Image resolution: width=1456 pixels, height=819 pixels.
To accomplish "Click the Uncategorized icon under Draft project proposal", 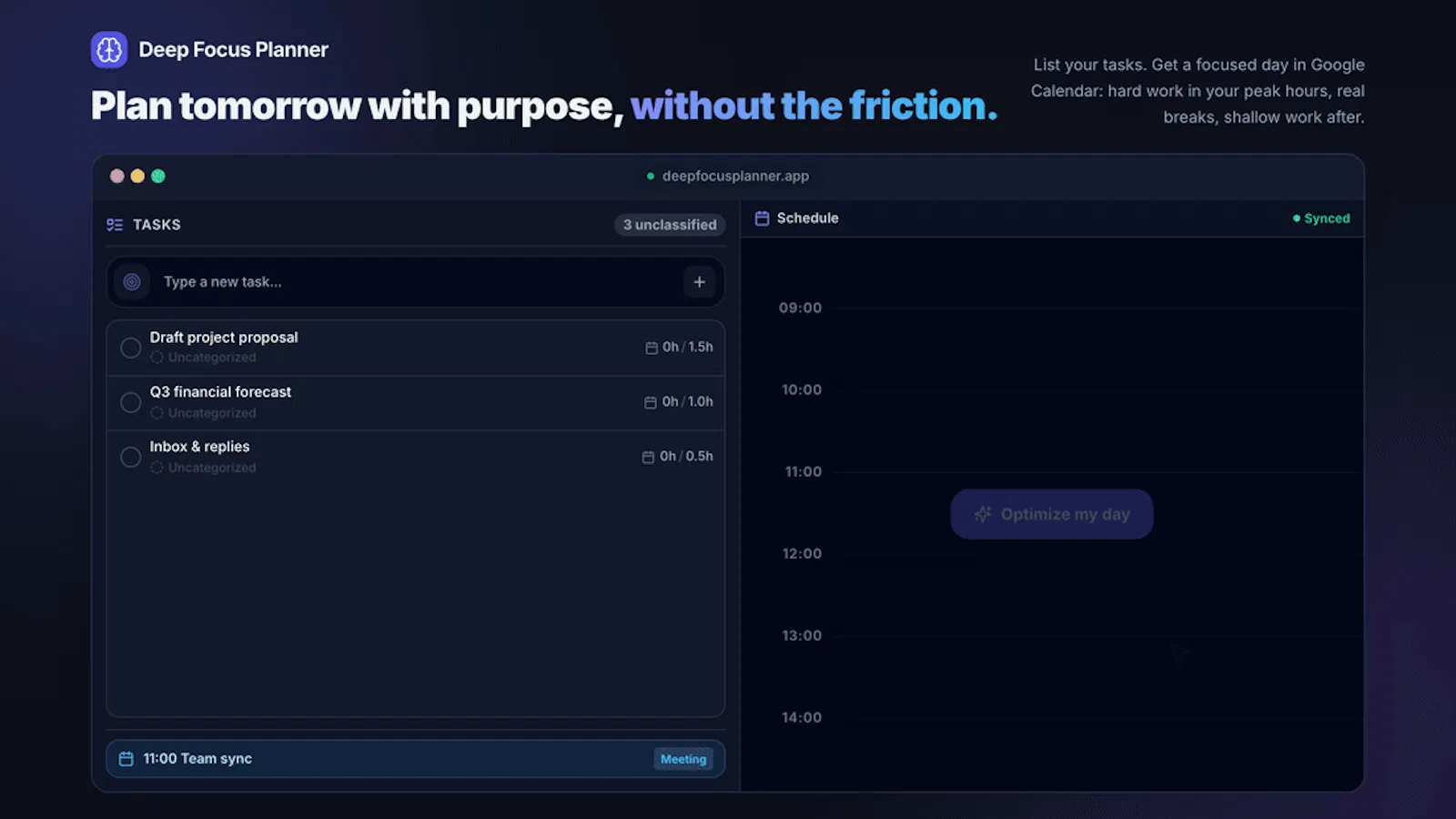I will 157,358.
